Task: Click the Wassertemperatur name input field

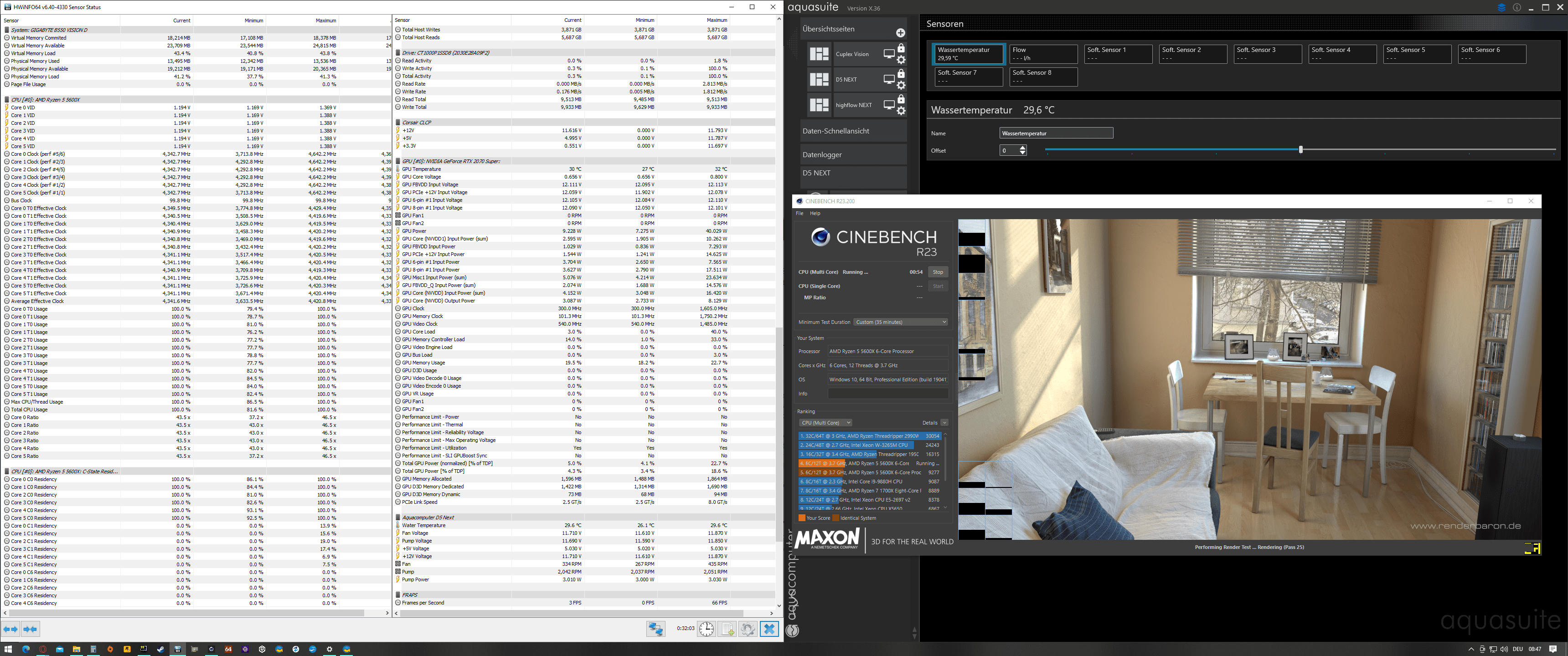Action: (1056, 133)
